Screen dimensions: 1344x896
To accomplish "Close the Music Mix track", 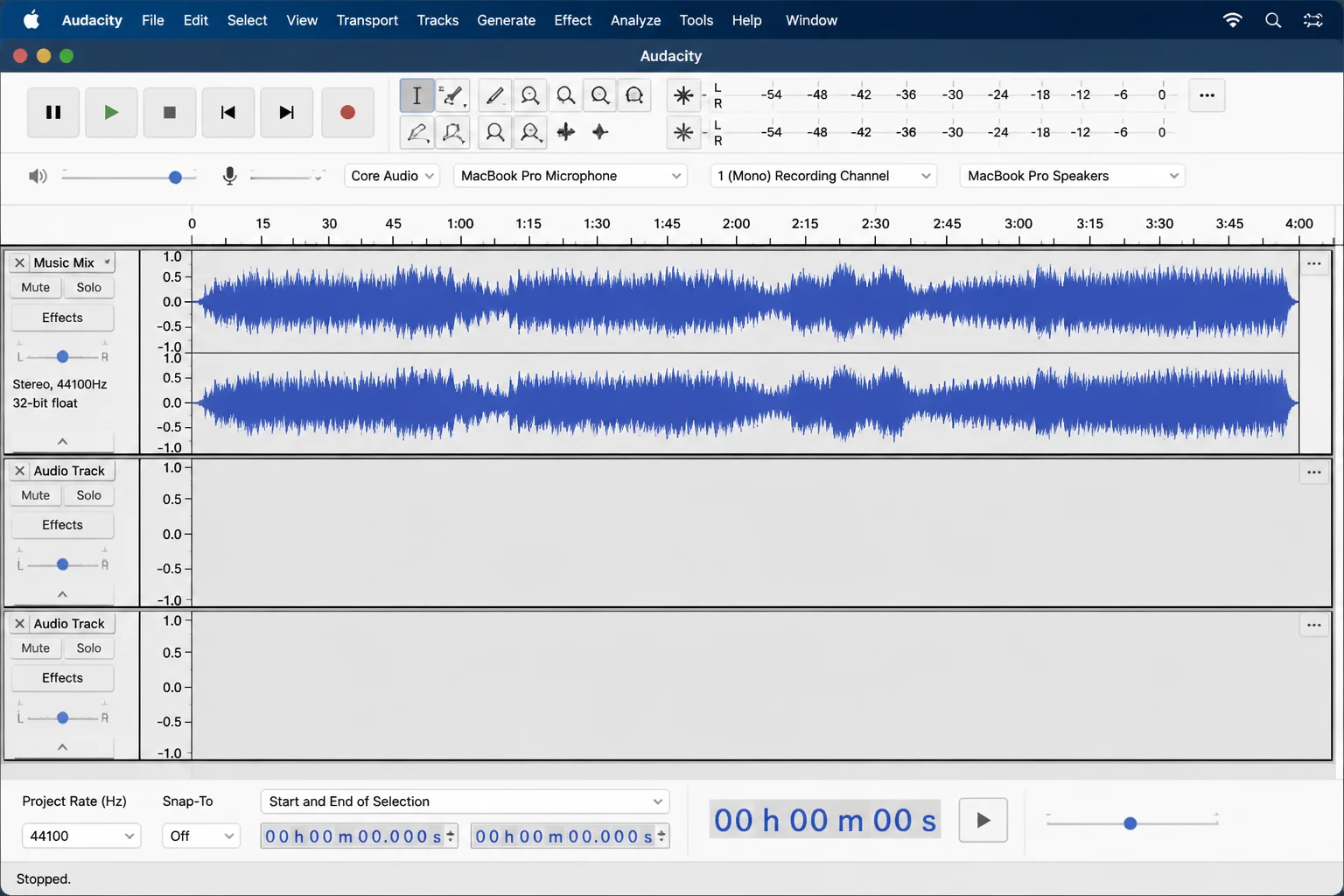I will tap(19, 262).
